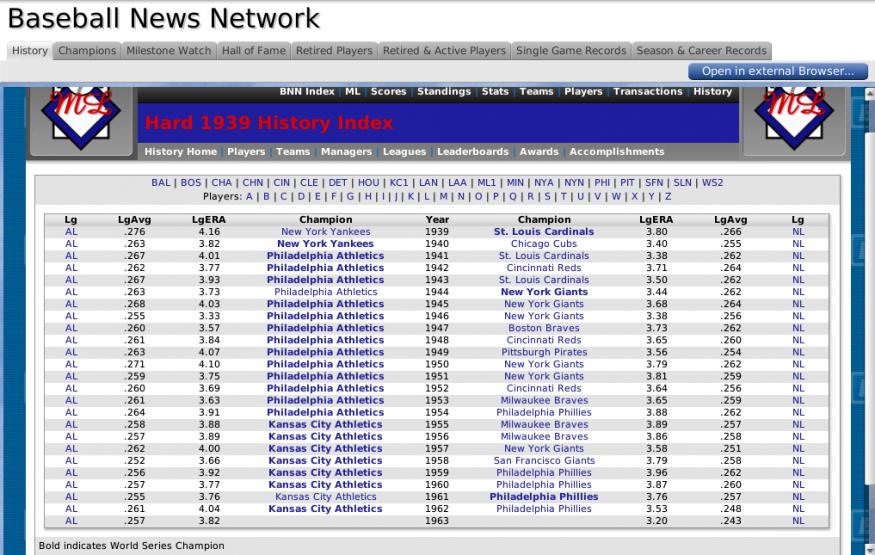
Task: Select the Milestone Watch tab
Action: (x=168, y=51)
